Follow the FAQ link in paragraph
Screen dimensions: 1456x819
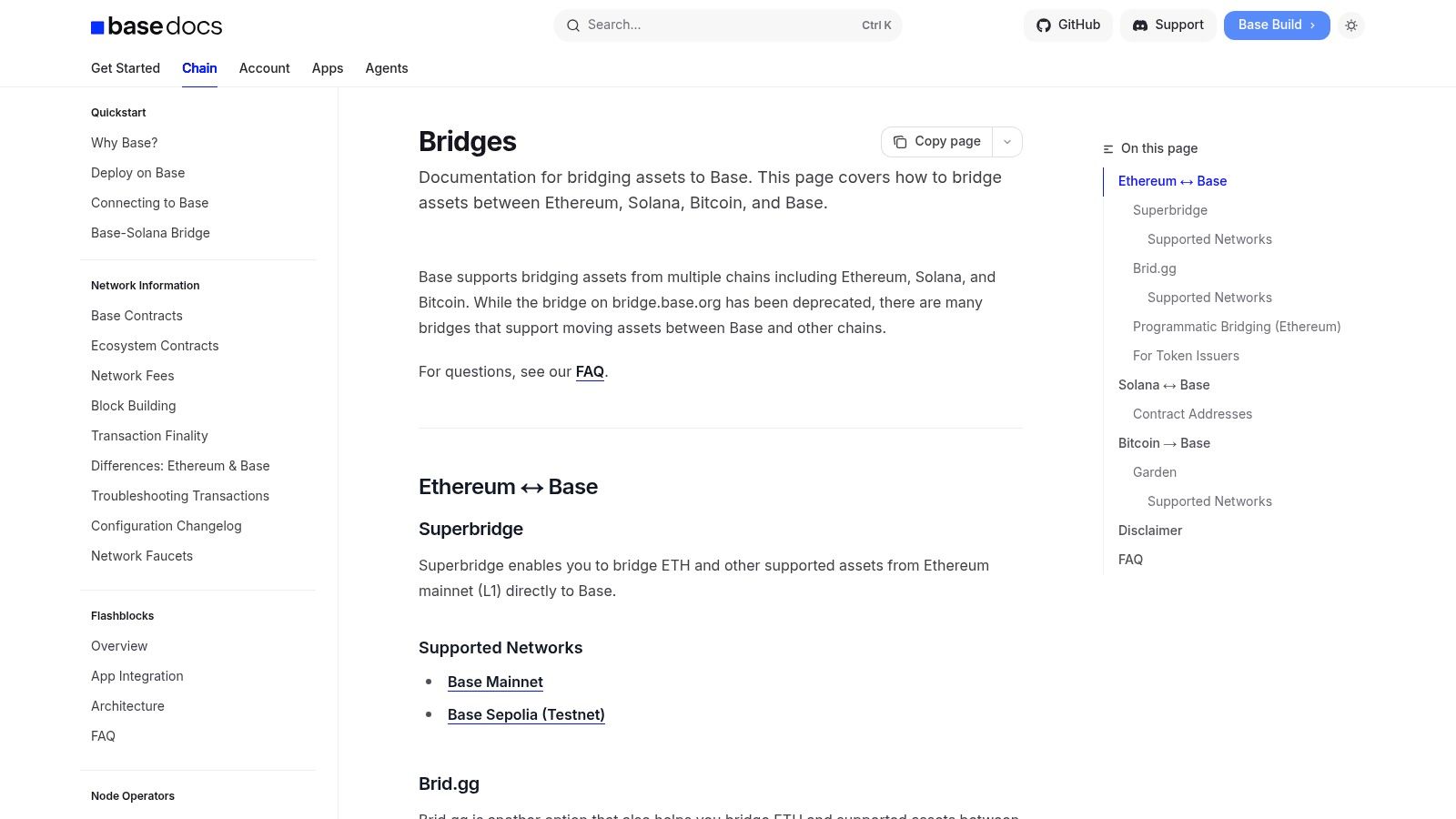pyautogui.click(x=590, y=371)
